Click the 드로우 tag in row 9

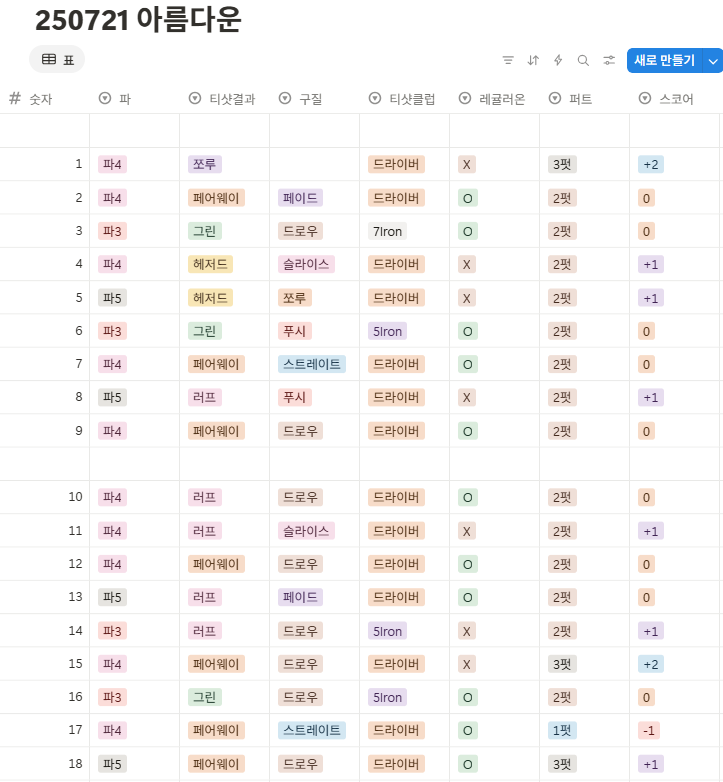(300, 430)
